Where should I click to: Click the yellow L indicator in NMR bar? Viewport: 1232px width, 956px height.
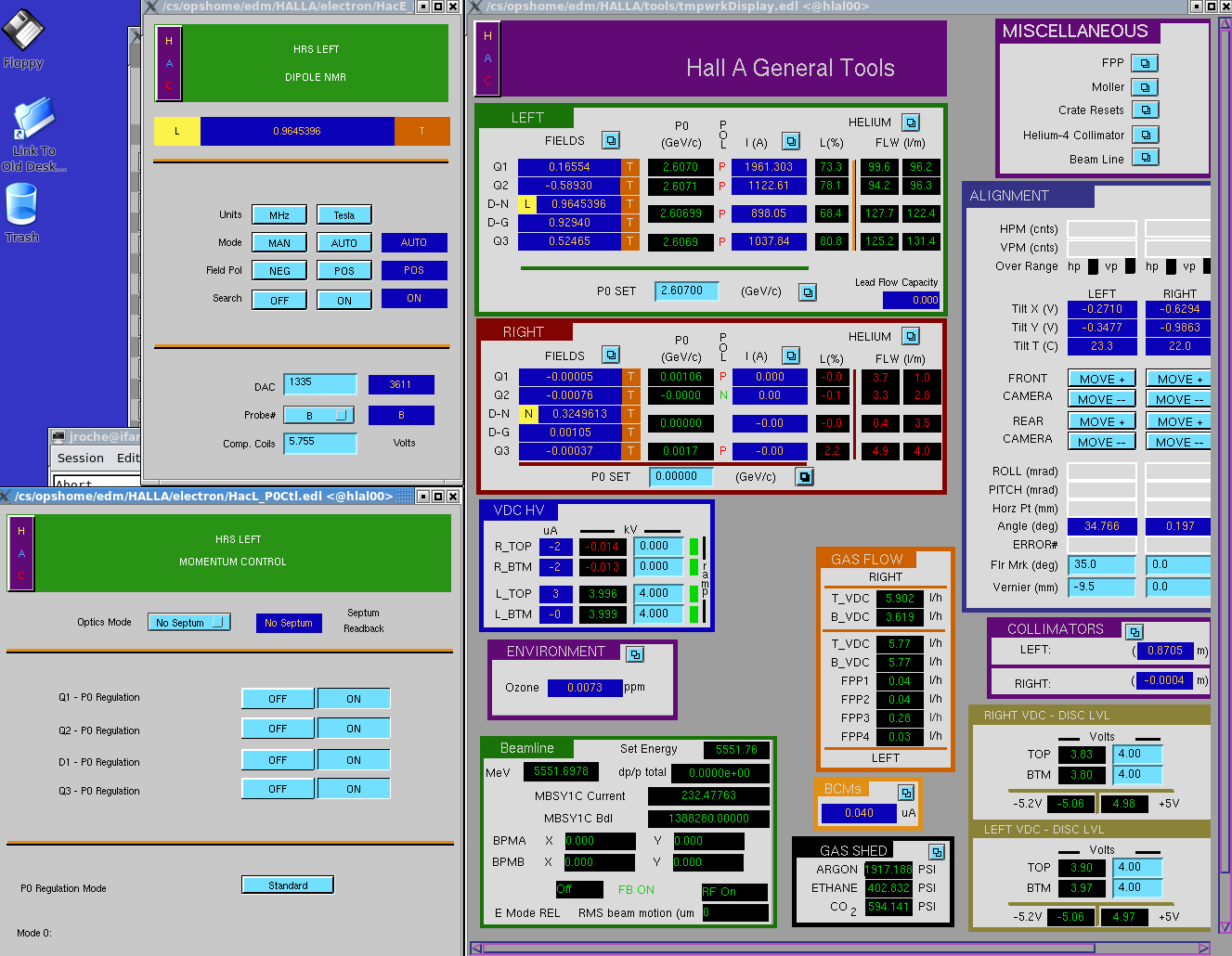[177, 131]
